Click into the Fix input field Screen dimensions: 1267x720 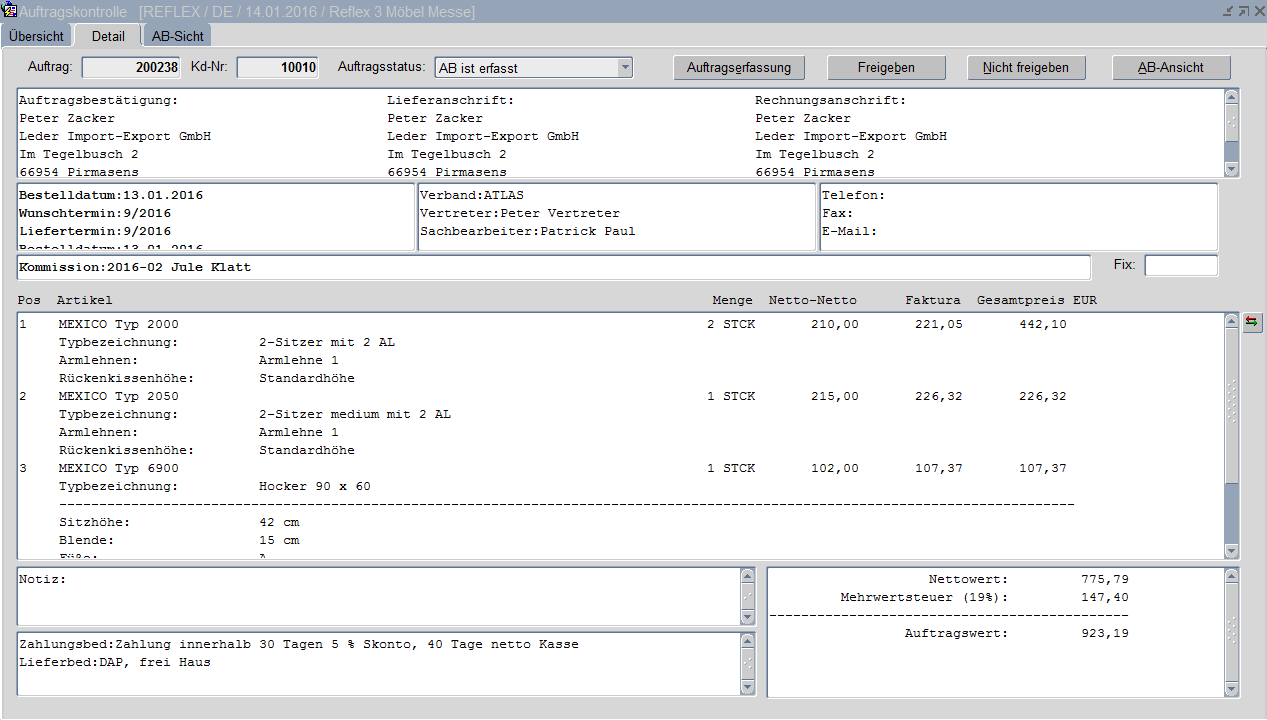point(1181,266)
